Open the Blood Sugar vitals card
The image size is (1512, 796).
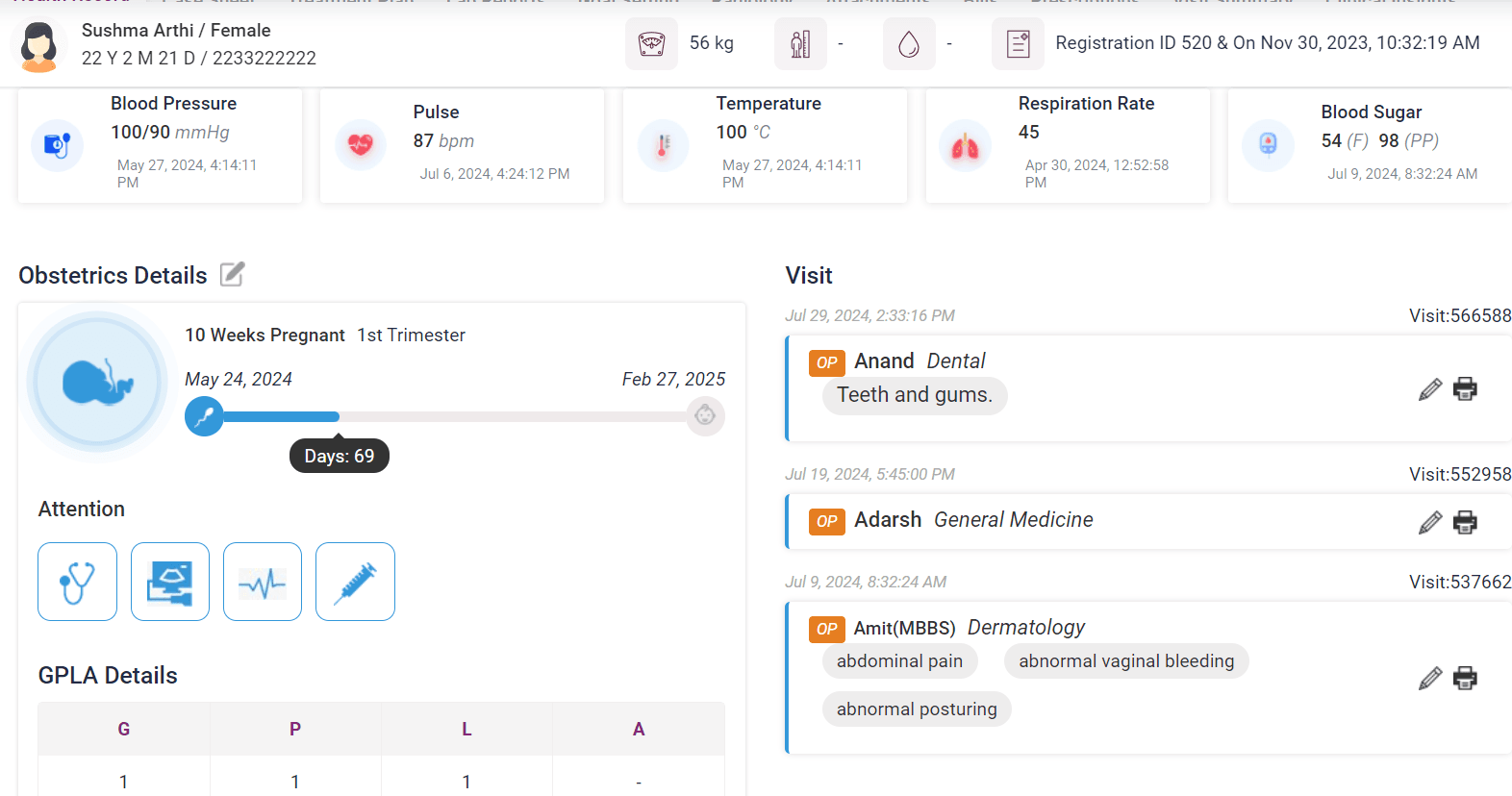[x=1370, y=145]
